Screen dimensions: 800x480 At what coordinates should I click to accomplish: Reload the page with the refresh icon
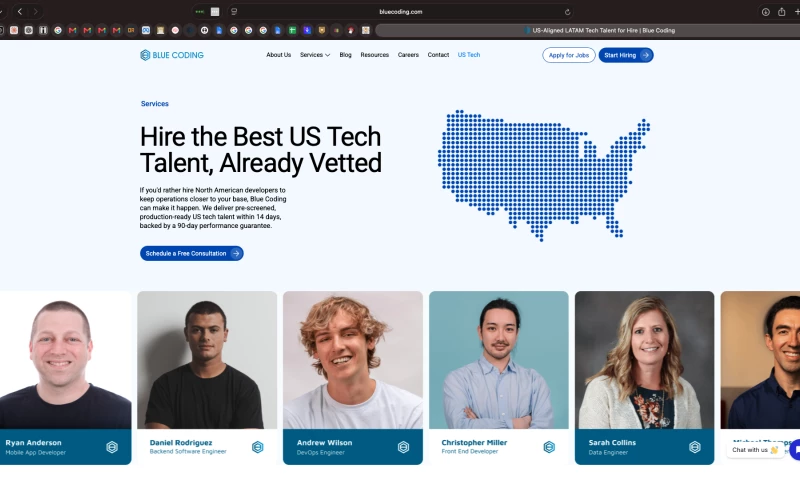[567, 12]
